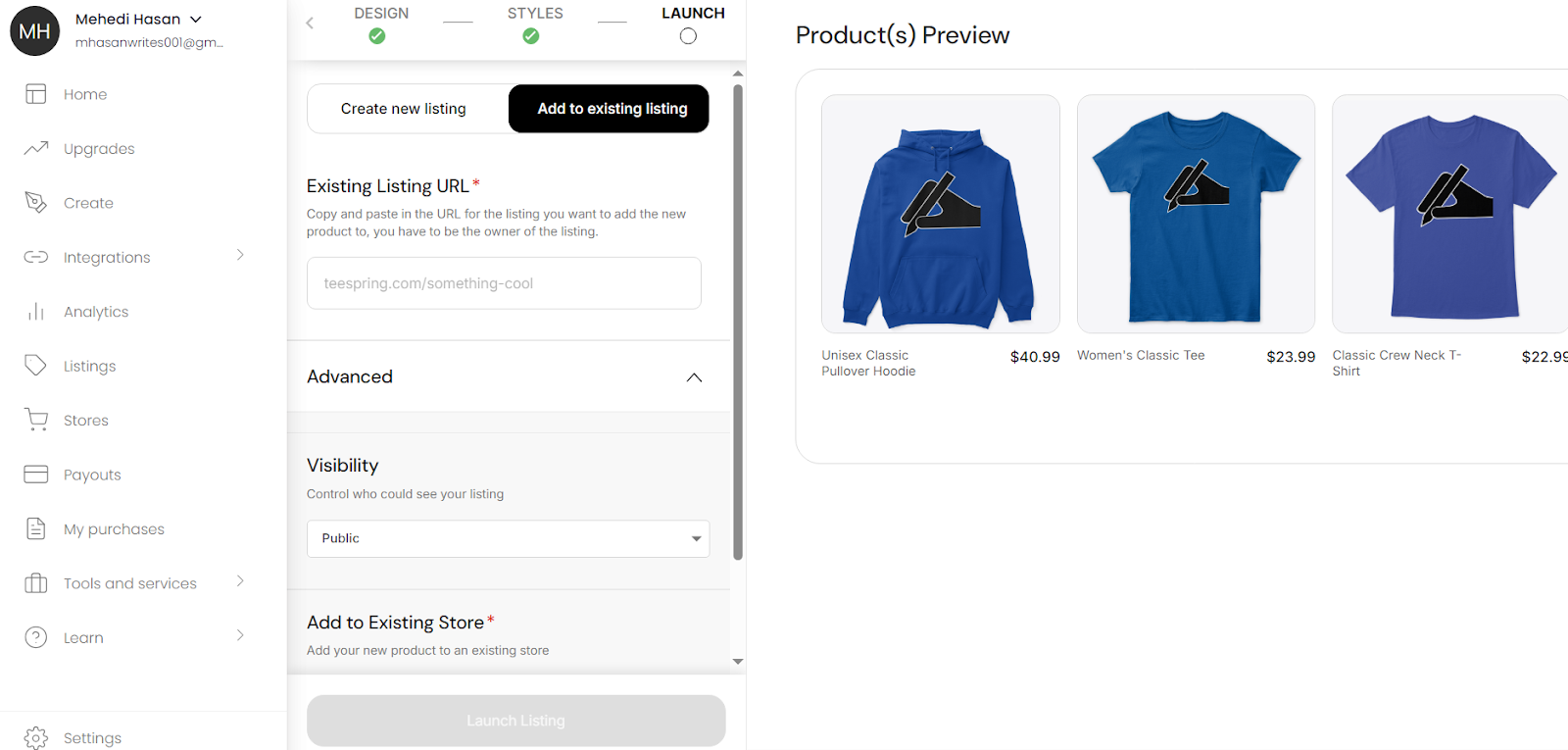Open Create in the sidebar

click(88, 203)
